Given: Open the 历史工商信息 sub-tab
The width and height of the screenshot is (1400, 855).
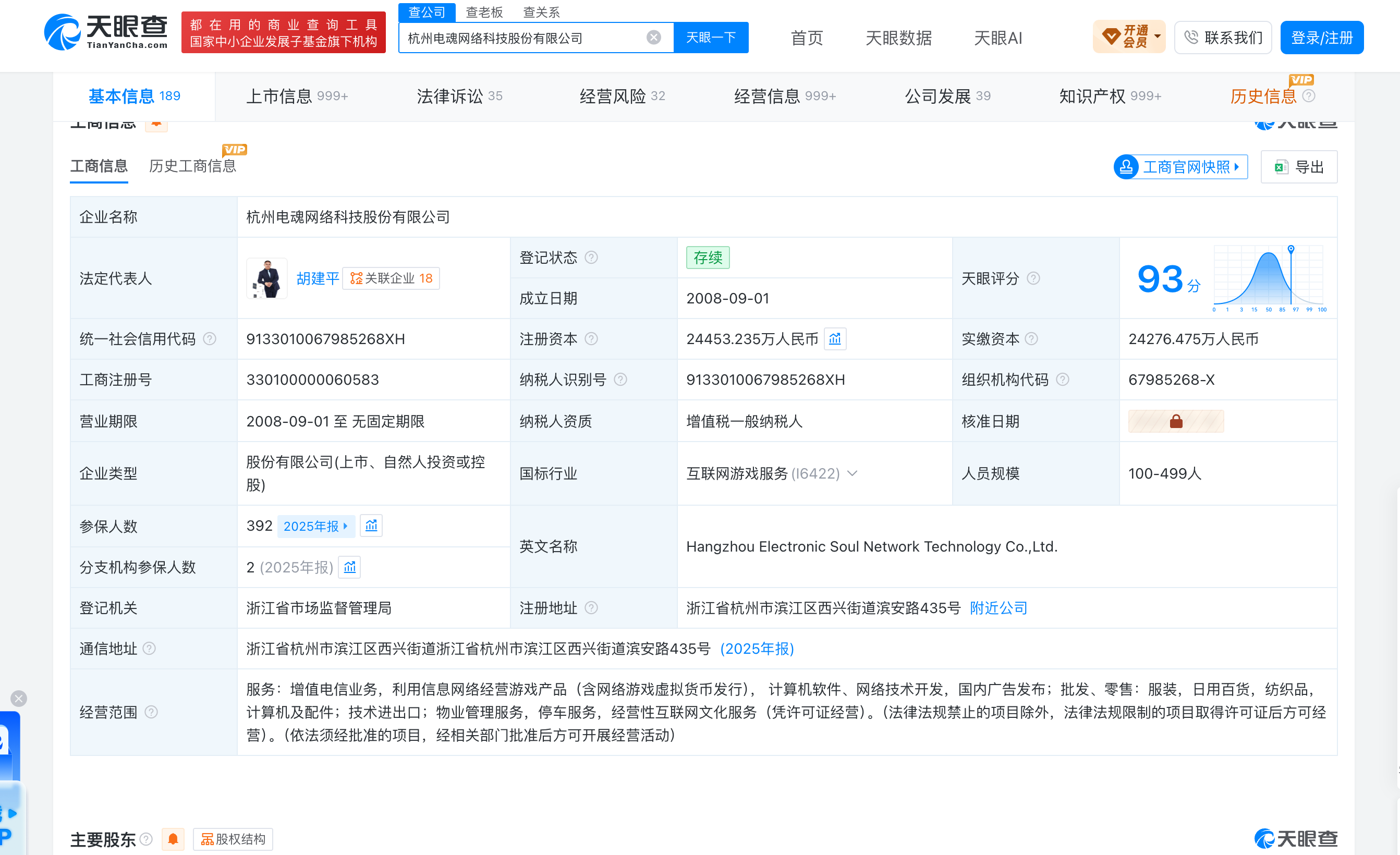Looking at the screenshot, I should (x=192, y=166).
